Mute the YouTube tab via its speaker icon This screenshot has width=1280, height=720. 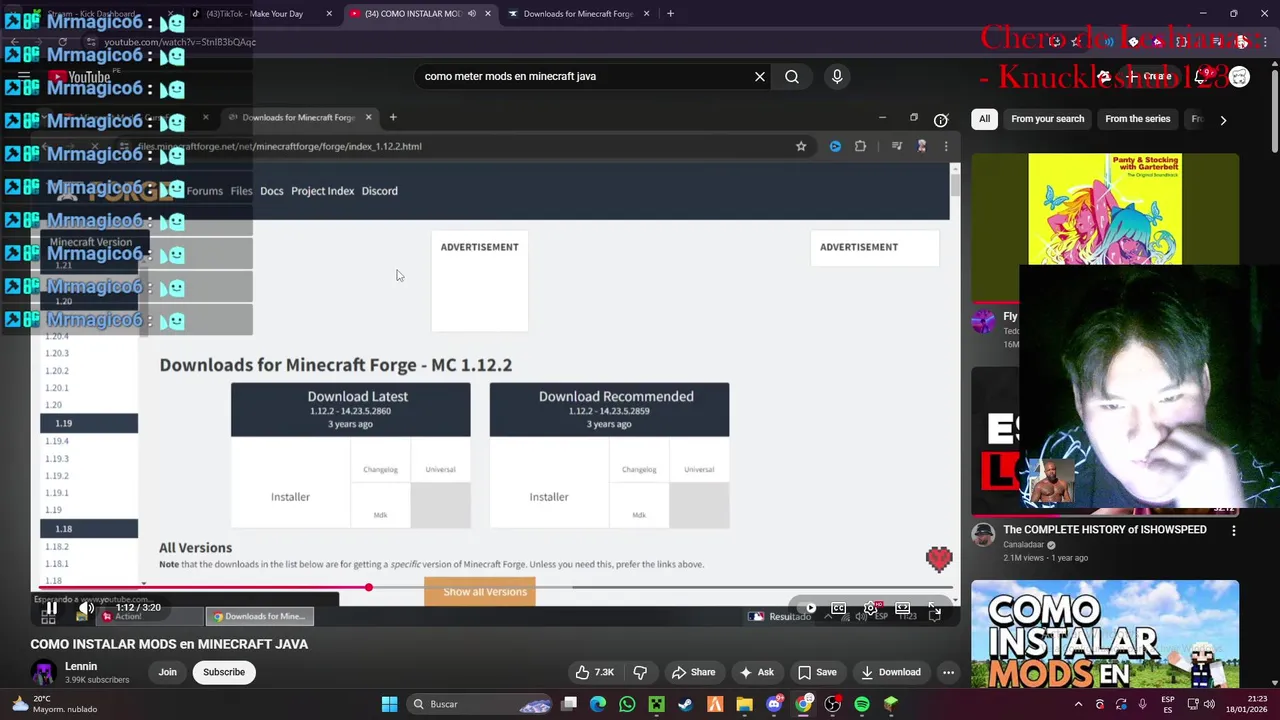pyautogui.click(x=471, y=14)
